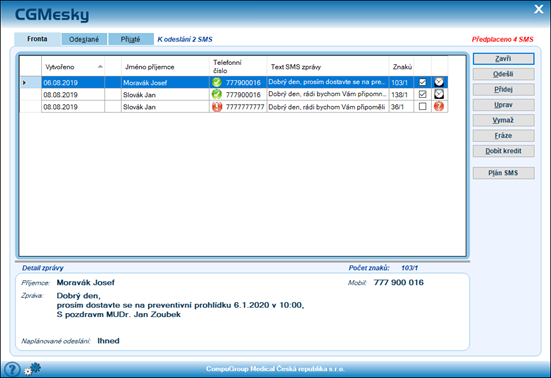Click red invalid-number icon next to 7777777777
Viewport: 551px width, 378px height.
[217, 106]
